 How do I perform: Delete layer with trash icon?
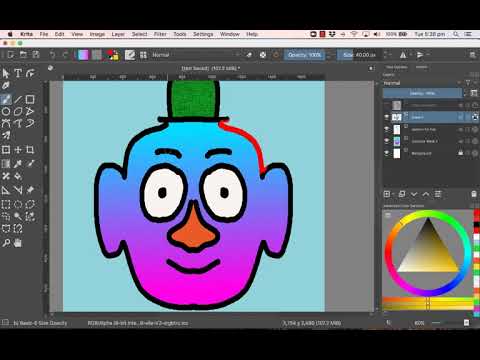tap(474, 194)
